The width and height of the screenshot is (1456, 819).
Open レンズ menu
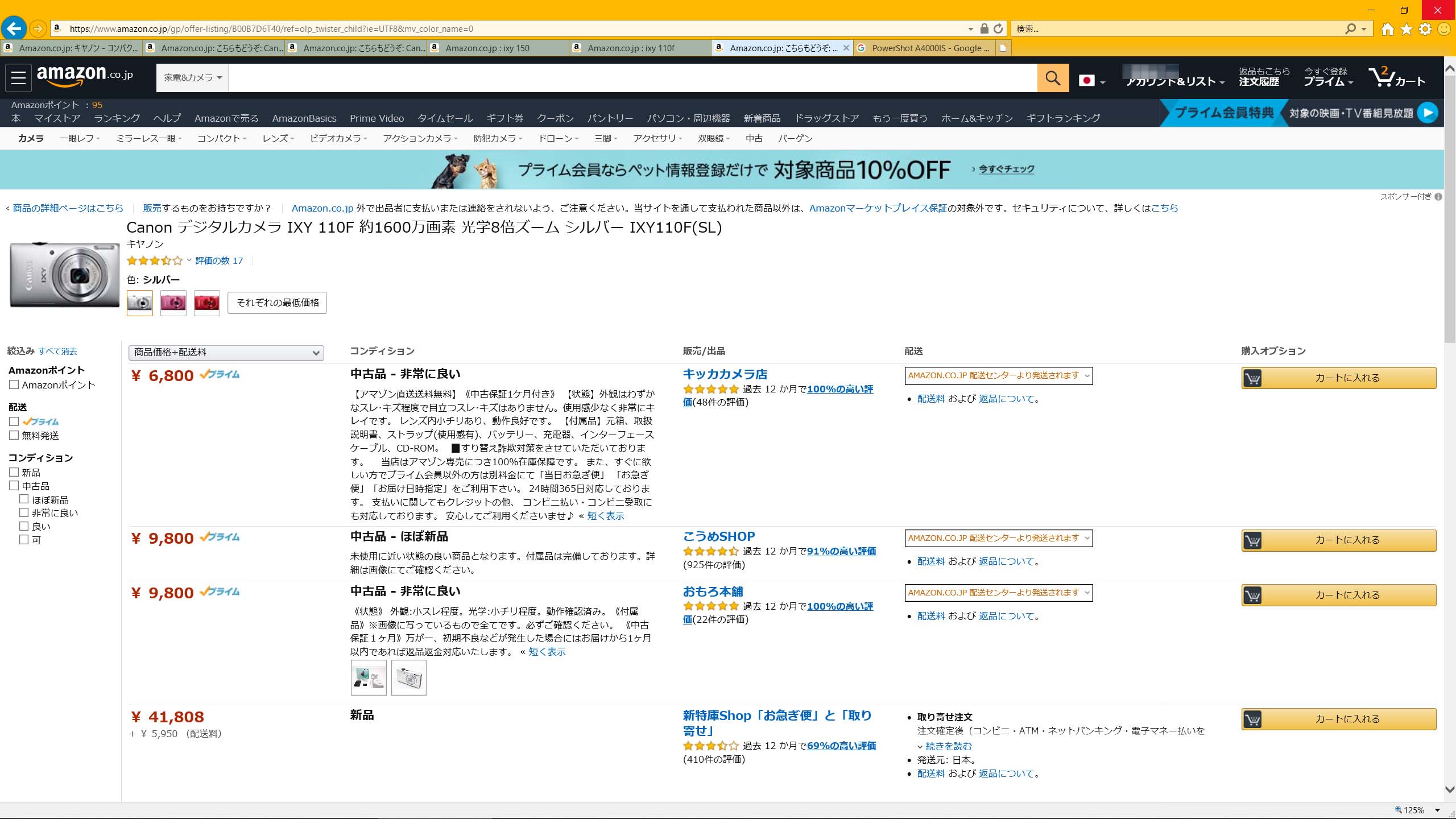pos(278,138)
